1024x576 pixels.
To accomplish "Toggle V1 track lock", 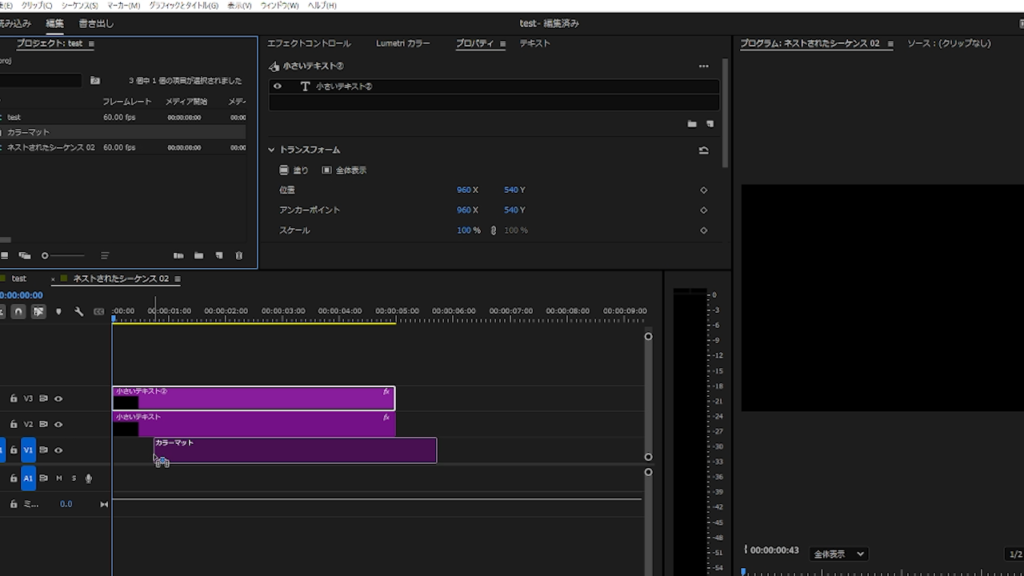I will coord(13,450).
